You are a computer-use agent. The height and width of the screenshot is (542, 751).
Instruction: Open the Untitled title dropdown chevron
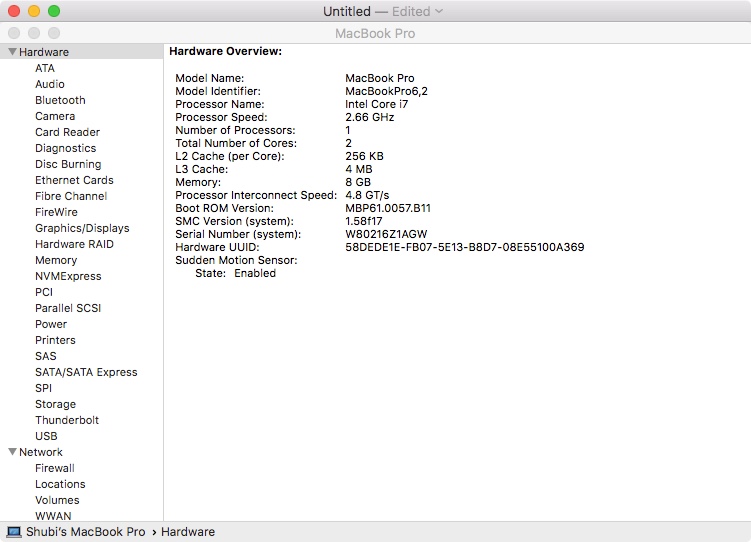tap(439, 11)
